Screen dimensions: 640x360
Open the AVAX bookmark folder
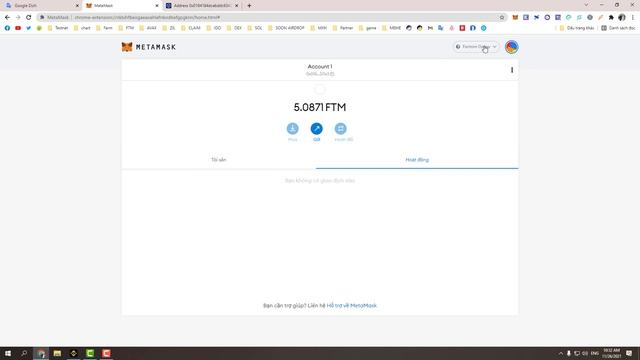[148, 28]
